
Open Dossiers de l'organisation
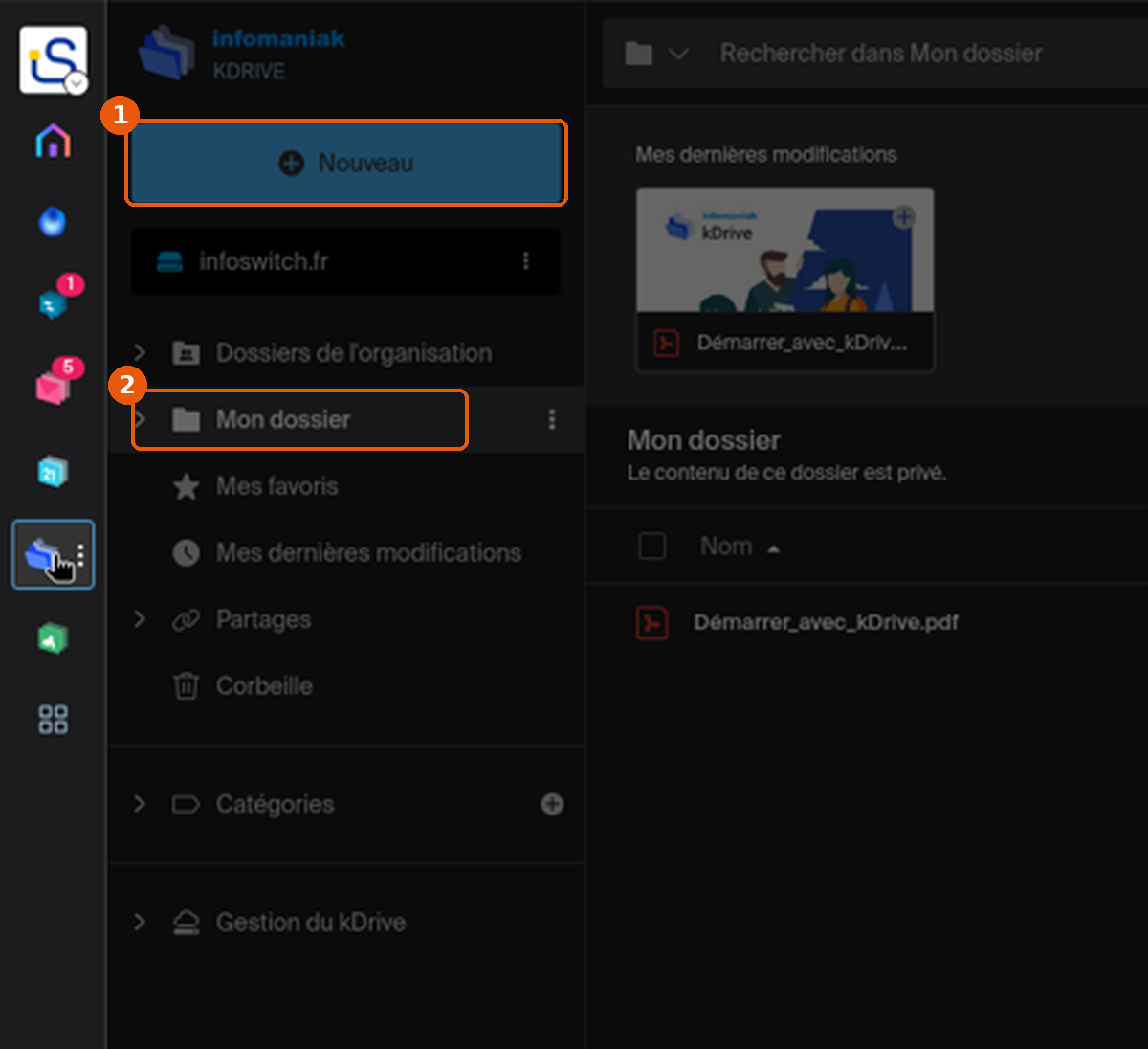(x=354, y=353)
